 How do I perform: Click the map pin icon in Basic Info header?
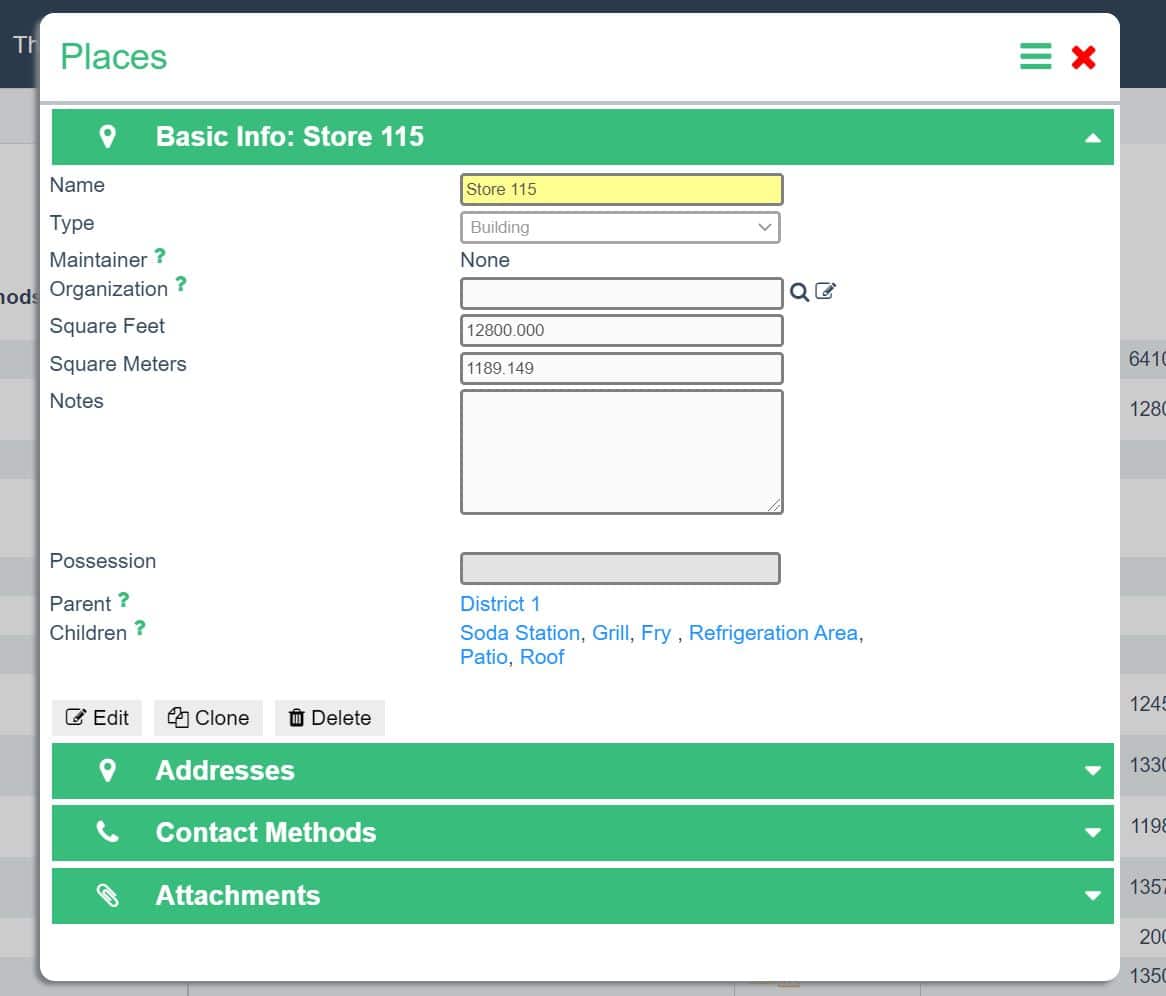[x=108, y=137]
